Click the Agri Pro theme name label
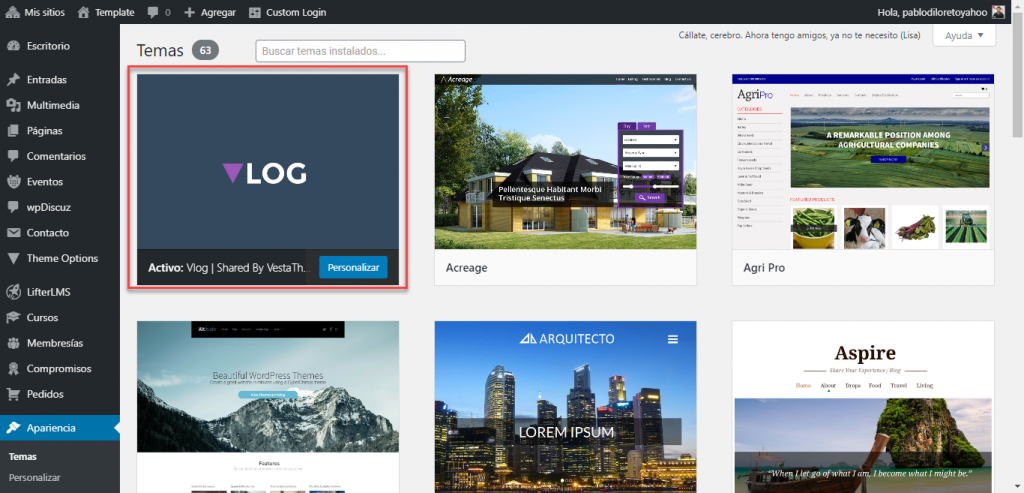 (x=764, y=268)
